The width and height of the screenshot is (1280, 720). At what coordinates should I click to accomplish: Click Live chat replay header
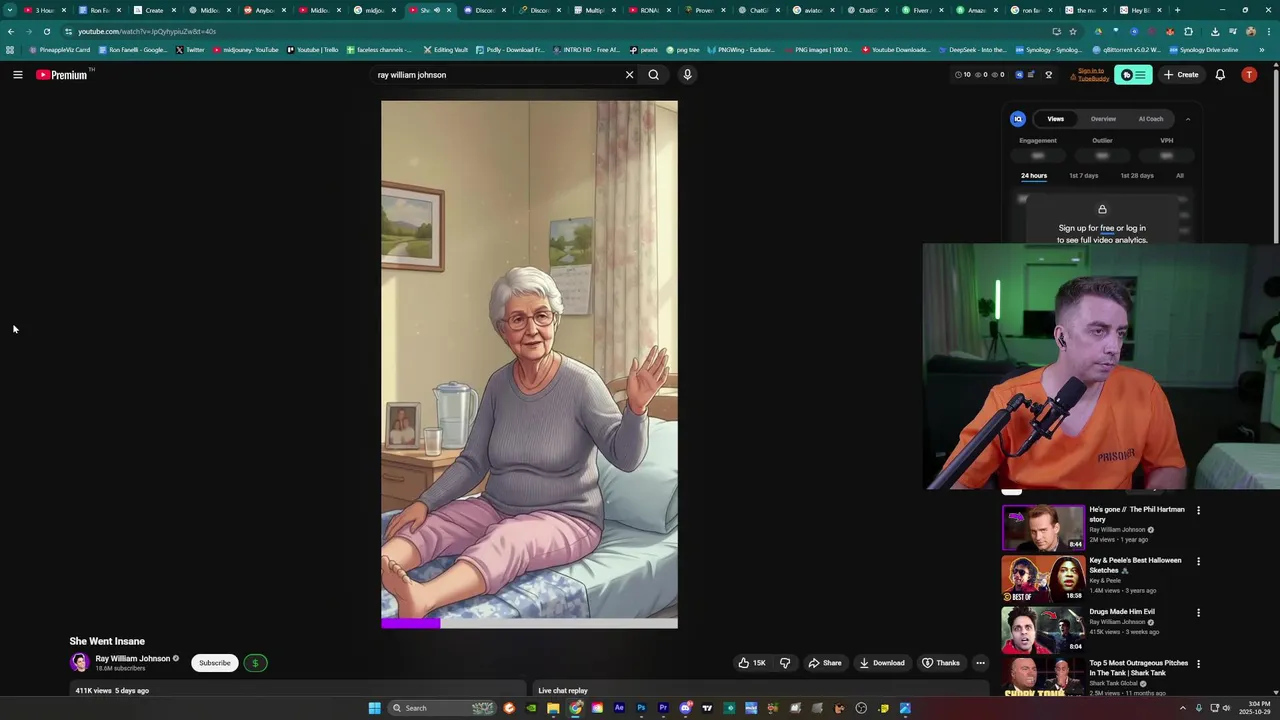(563, 691)
